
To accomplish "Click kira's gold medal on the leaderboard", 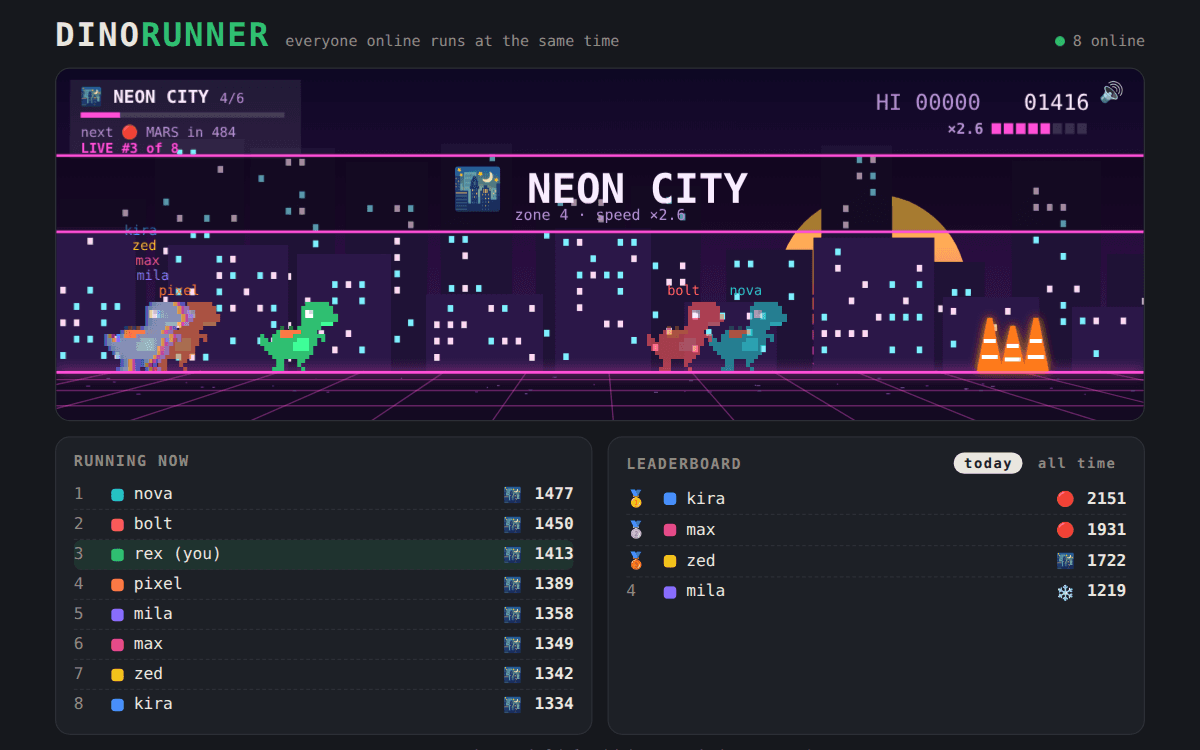I will tap(635, 499).
